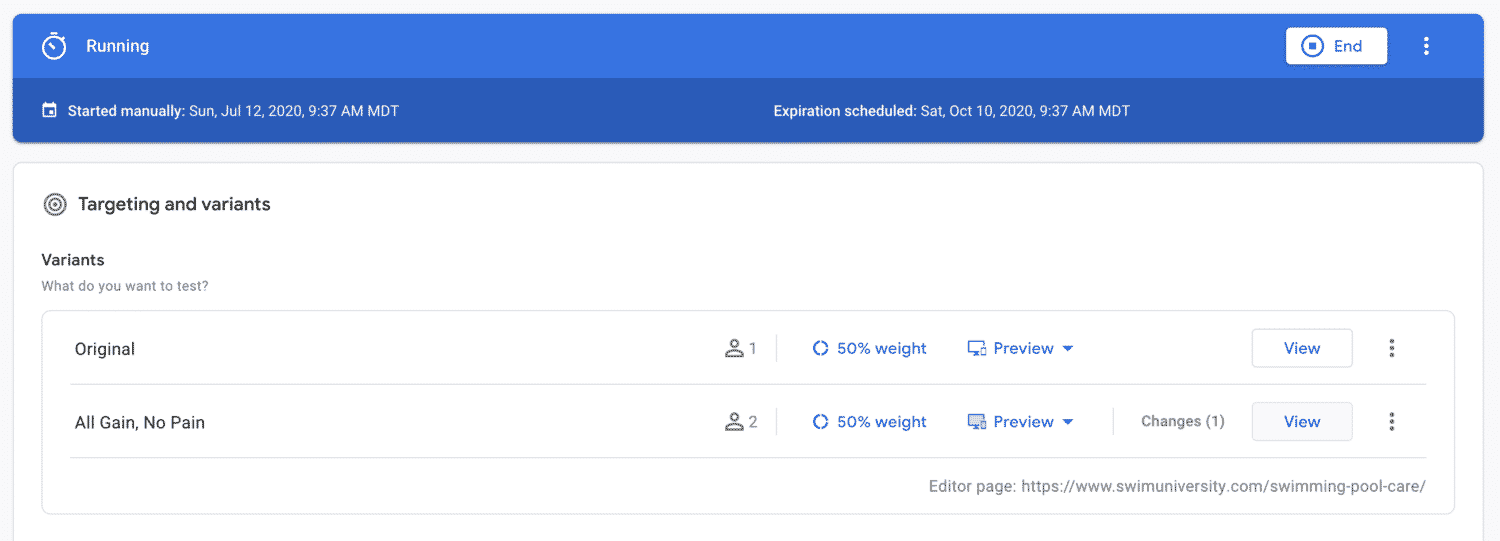Expand the Preview dropdown for Original variant
The height and width of the screenshot is (541, 1500).
pyautogui.click(x=1021, y=349)
